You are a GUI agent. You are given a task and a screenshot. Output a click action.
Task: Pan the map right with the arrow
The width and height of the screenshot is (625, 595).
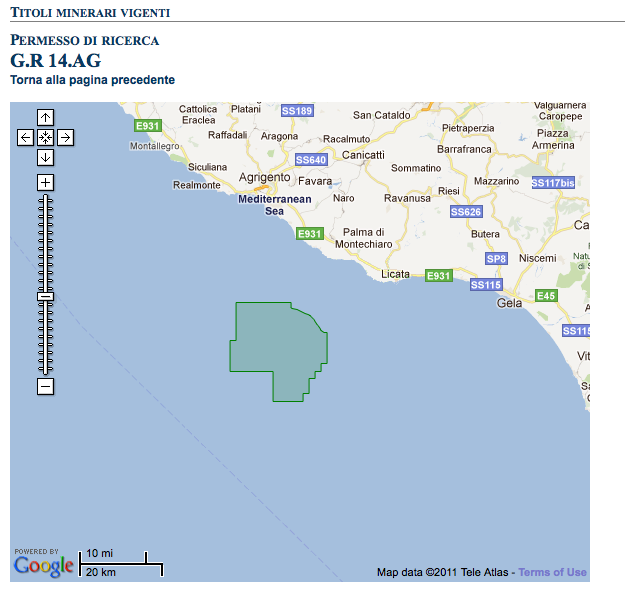tap(65, 137)
